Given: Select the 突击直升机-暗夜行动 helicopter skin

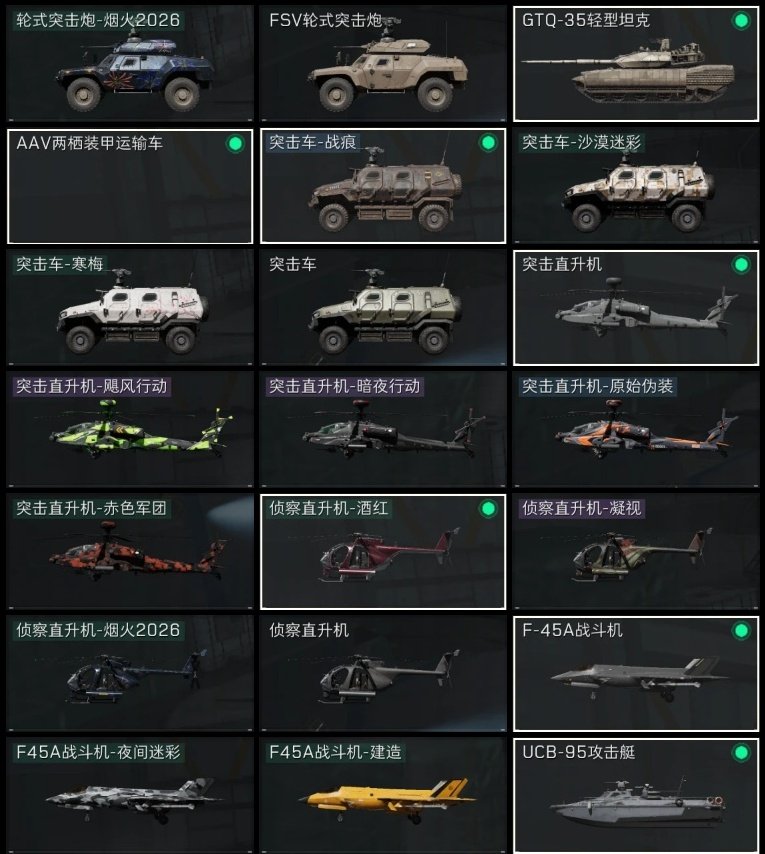Looking at the screenshot, I should coord(383,430).
